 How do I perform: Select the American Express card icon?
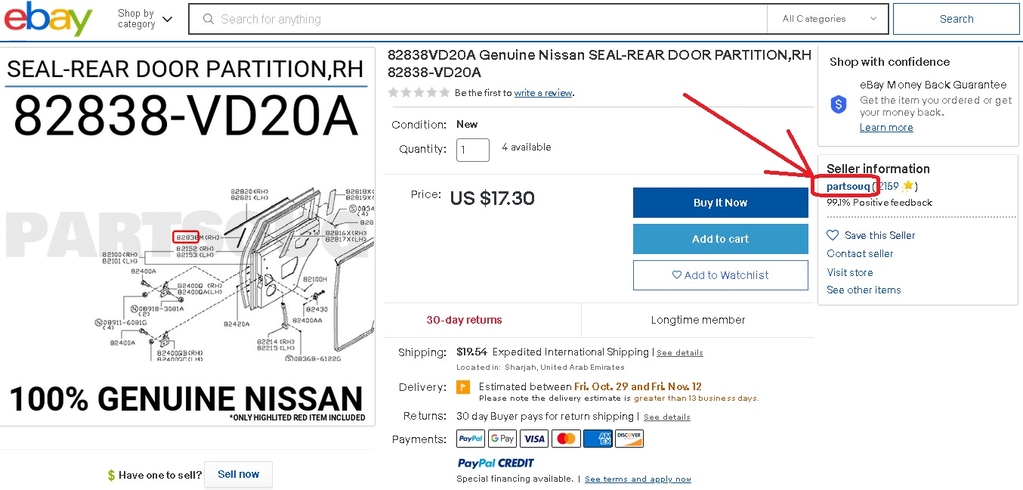(x=598, y=439)
